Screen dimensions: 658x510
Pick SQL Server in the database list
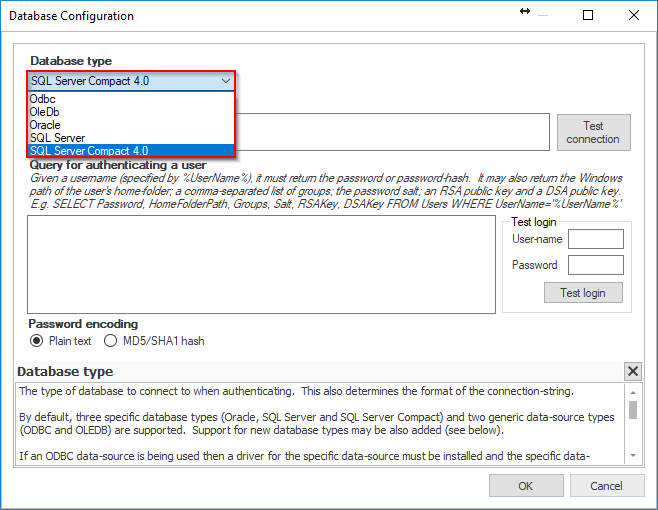click(x=57, y=138)
